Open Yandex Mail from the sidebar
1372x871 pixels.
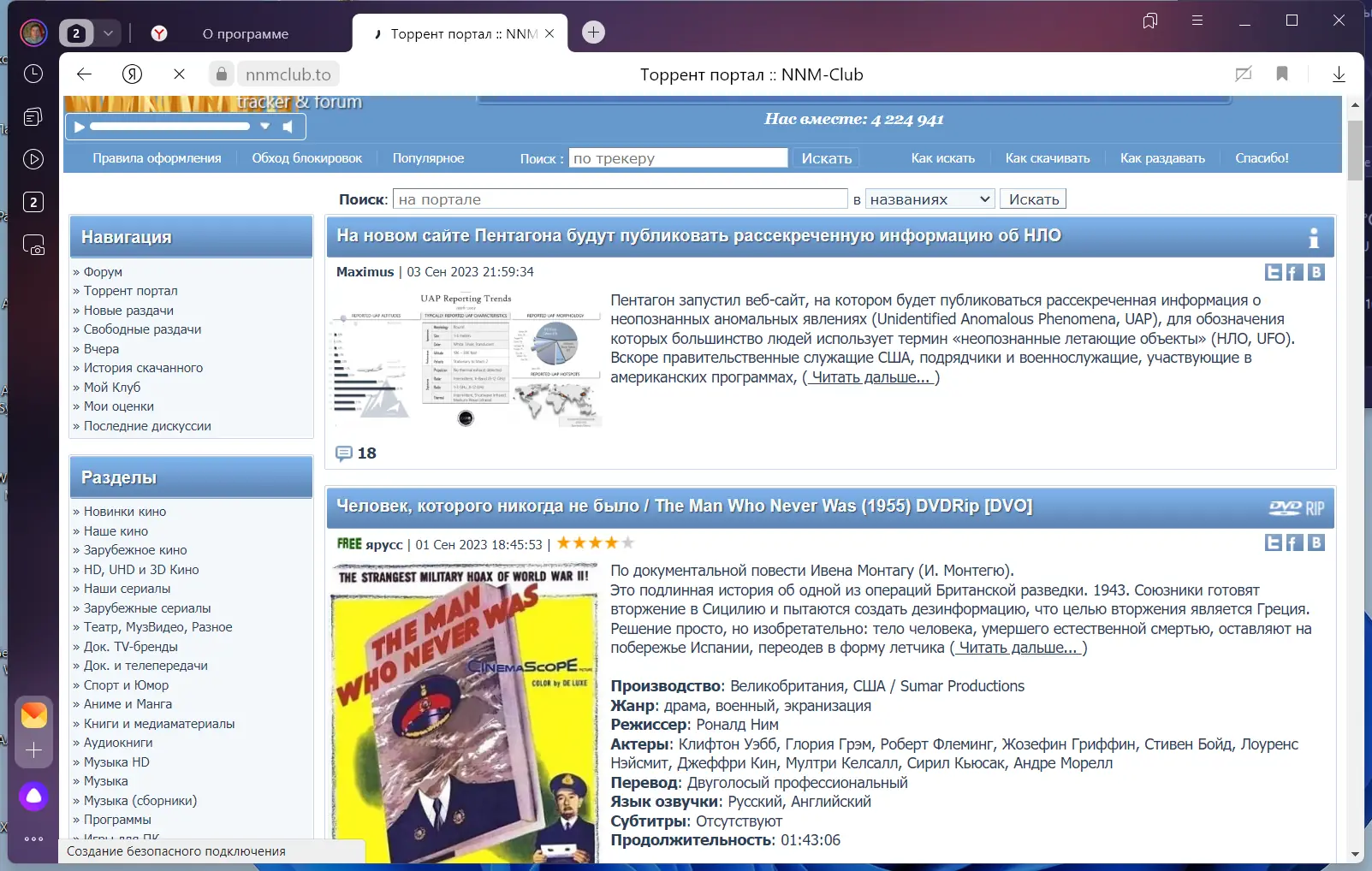[33, 714]
